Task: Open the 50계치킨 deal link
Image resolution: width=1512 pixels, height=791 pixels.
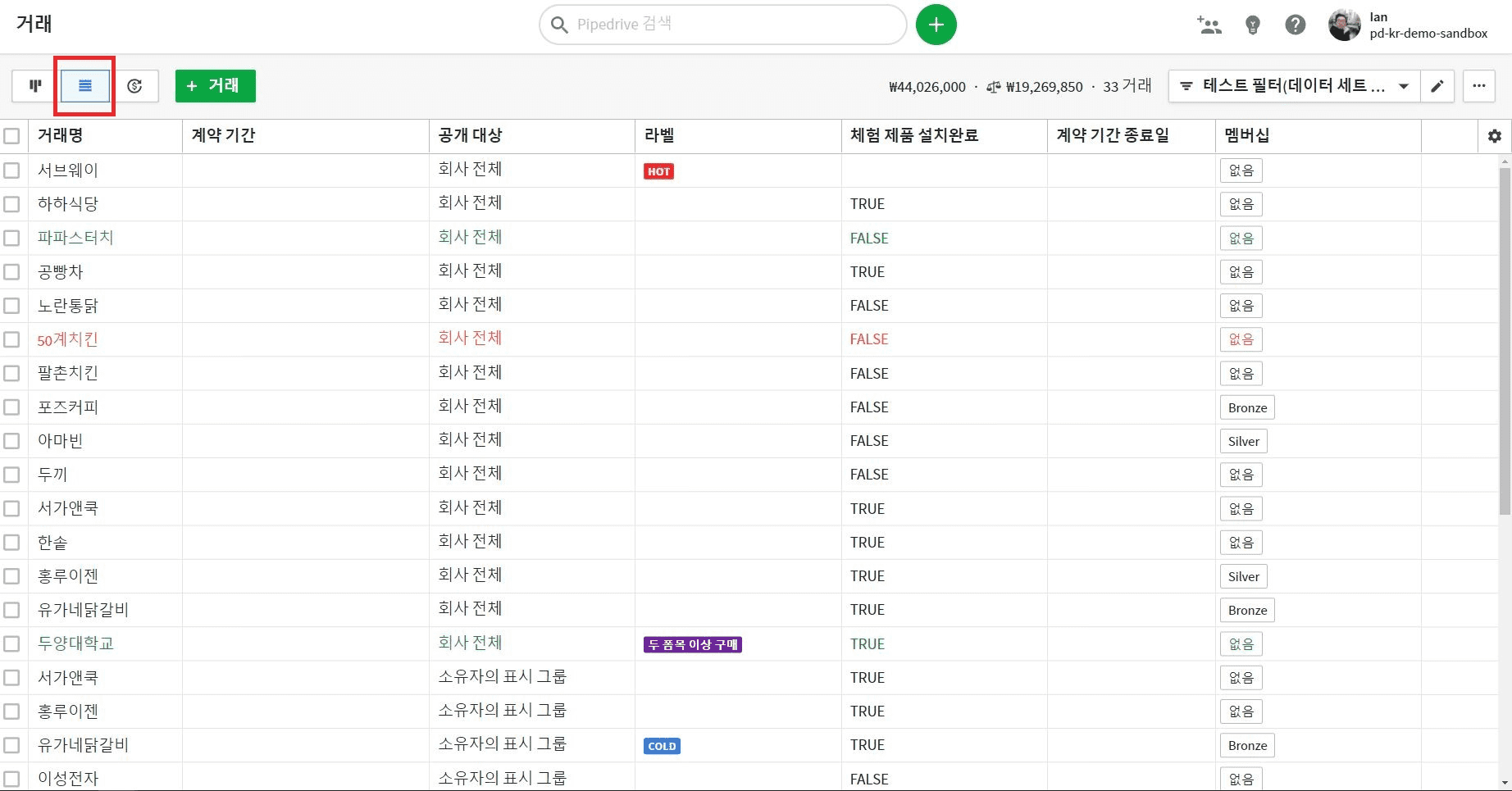Action: [x=67, y=339]
